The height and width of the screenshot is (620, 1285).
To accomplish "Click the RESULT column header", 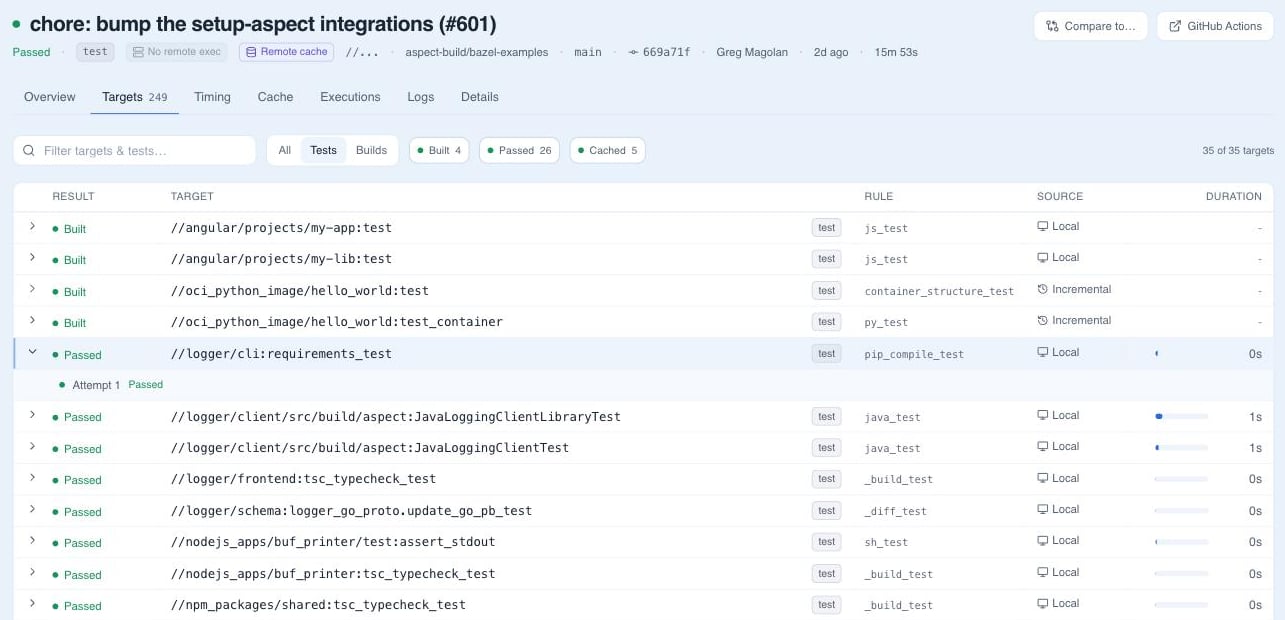I will point(73,196).
